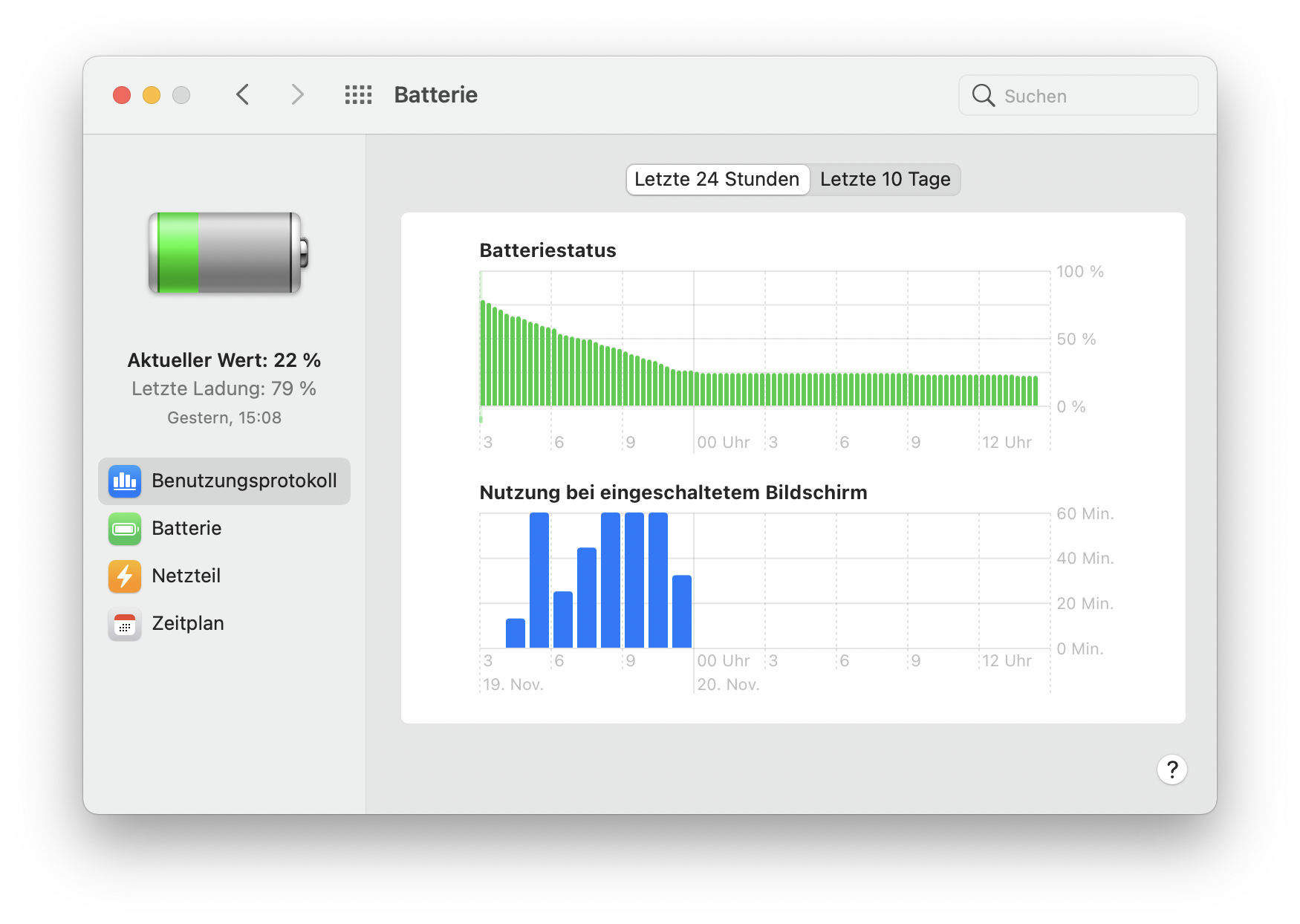
Task: Open the Batterie sidebar section
Action: [224, 529]
